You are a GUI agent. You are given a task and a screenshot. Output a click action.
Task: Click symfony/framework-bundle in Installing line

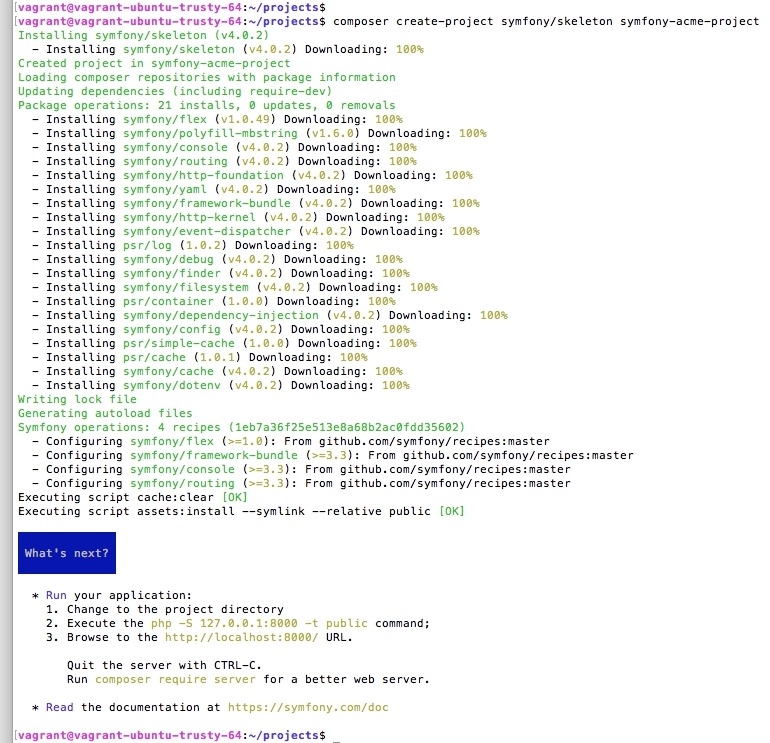[207, 203]
